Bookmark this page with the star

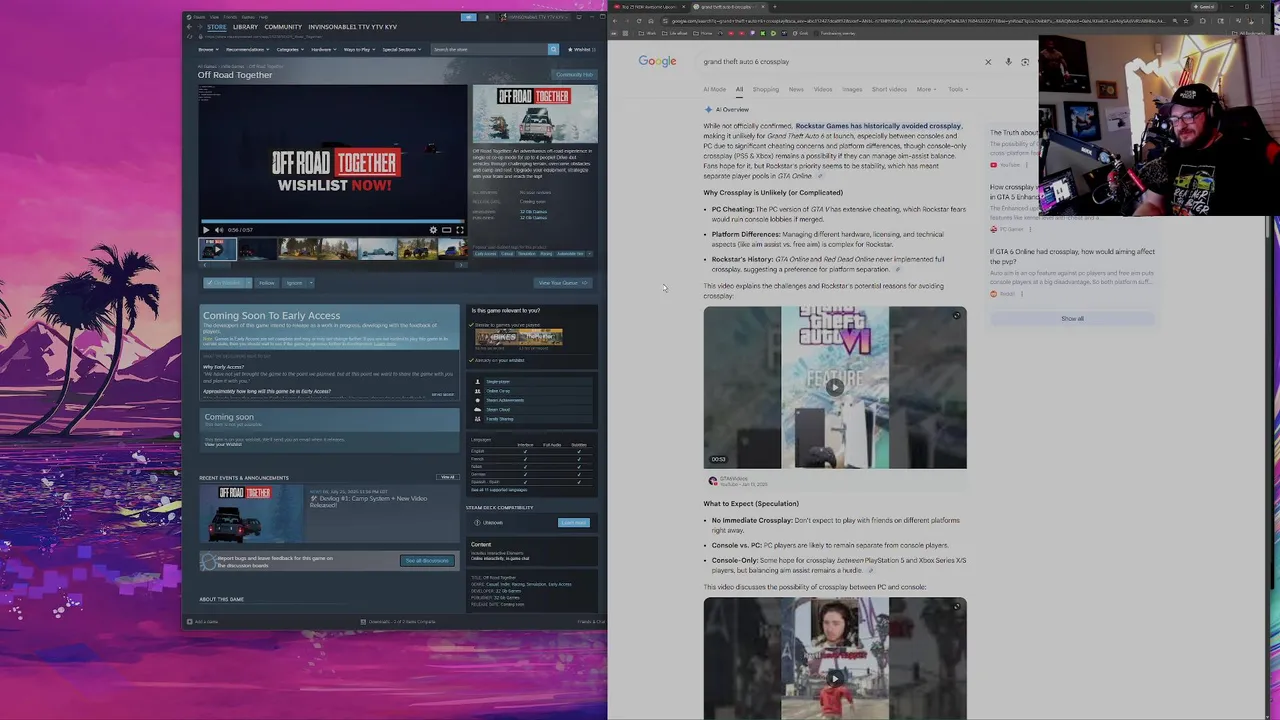coord(1186,21)
